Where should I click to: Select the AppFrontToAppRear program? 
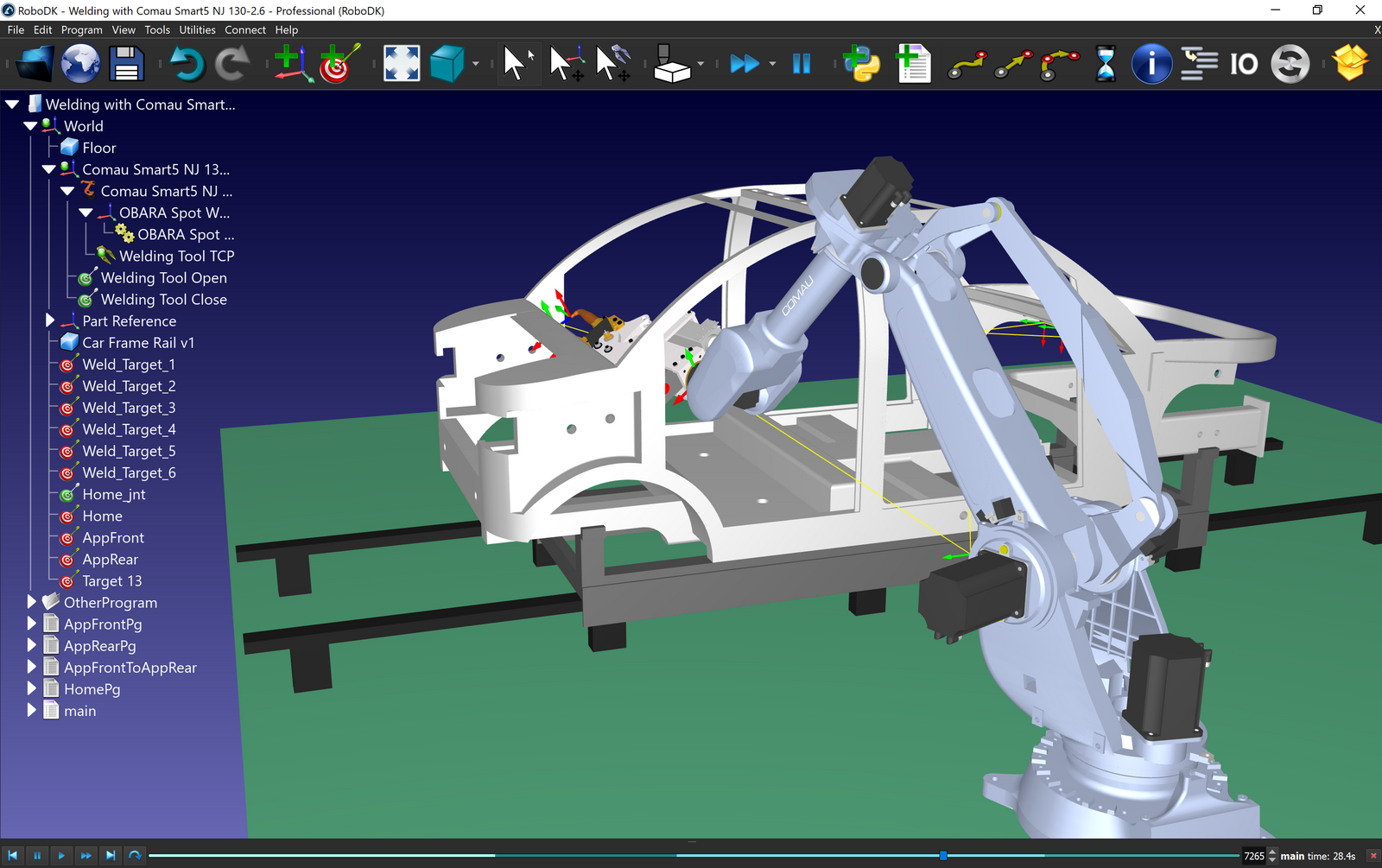click(x=130, y=668)
